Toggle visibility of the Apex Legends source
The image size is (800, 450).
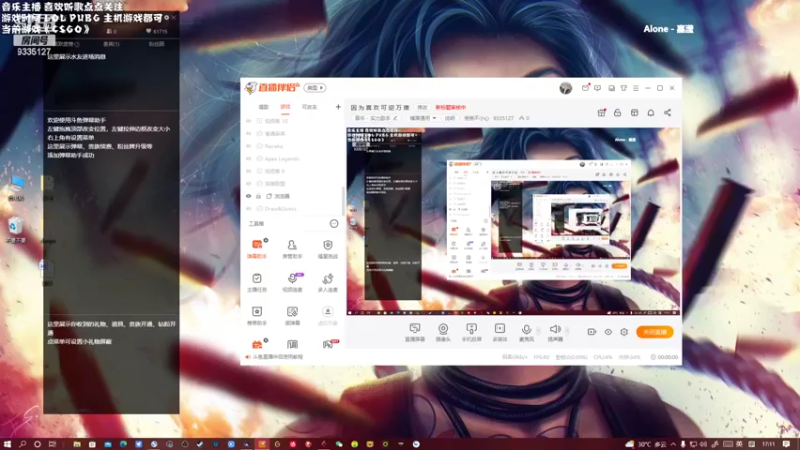(x=249, y=159)
